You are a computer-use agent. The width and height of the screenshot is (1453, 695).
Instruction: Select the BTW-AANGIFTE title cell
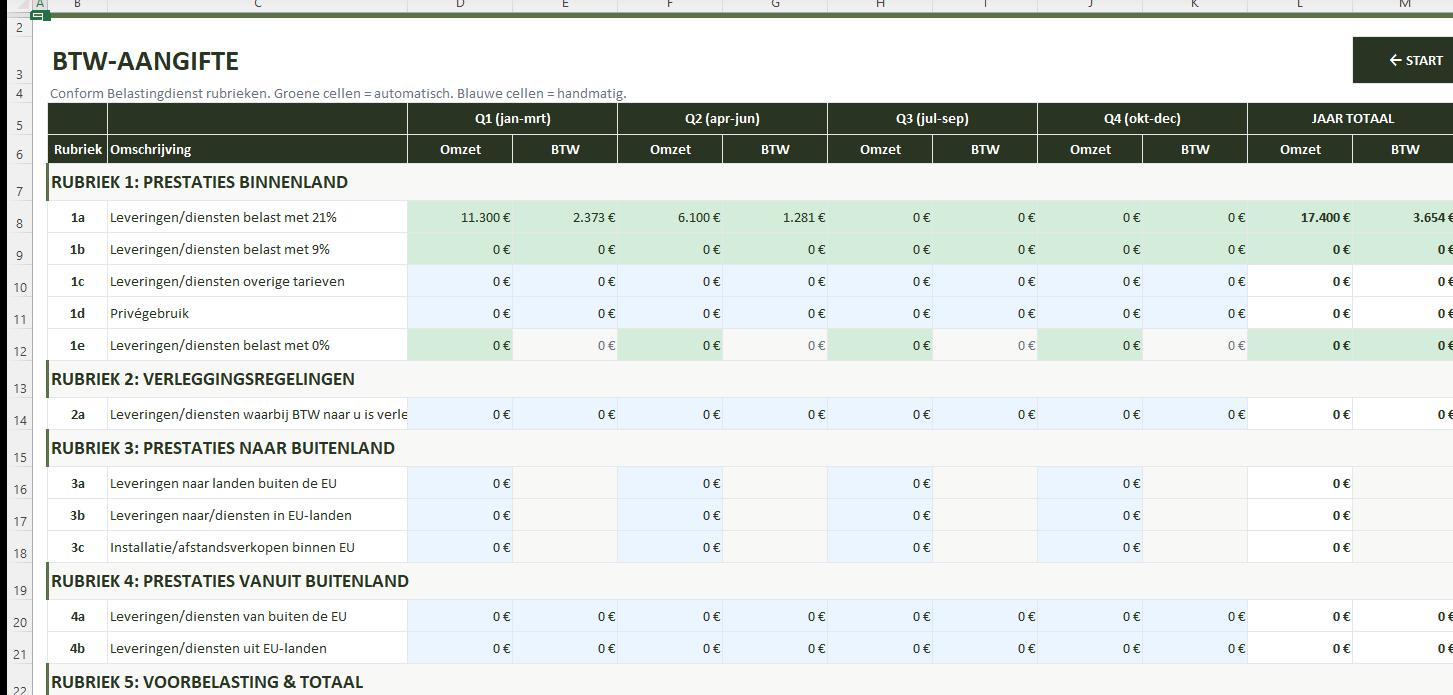(x=146, y=62)
